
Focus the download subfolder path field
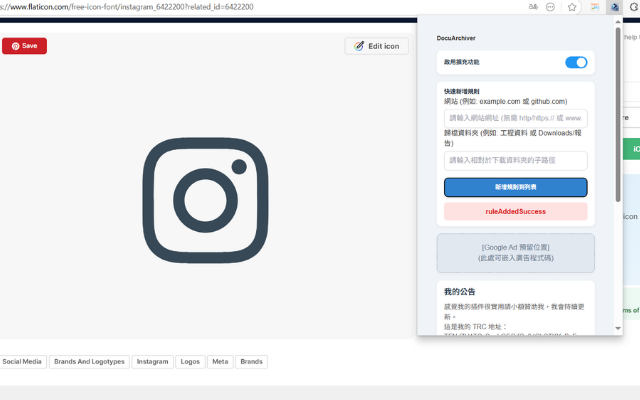pyautogui.click(x=516, y=160)
